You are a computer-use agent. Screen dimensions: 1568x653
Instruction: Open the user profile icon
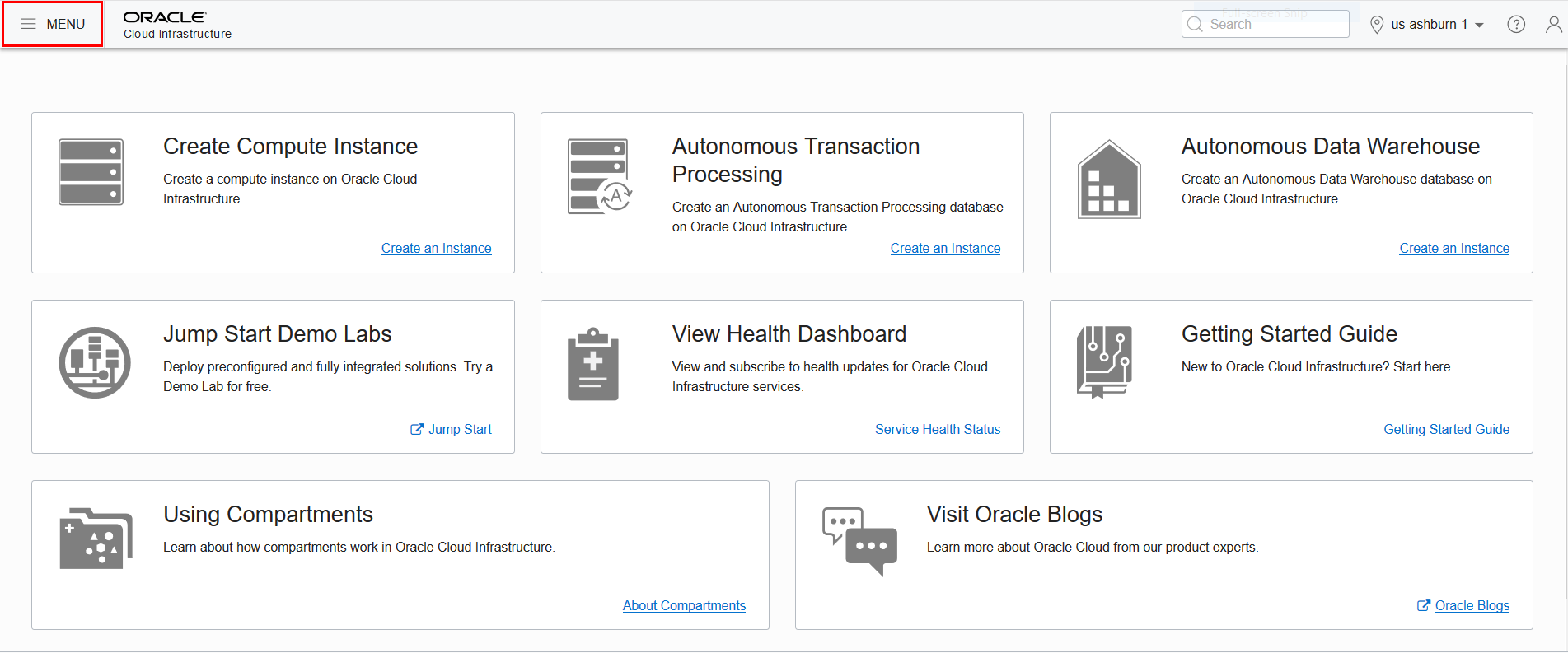pos(1553,25)
